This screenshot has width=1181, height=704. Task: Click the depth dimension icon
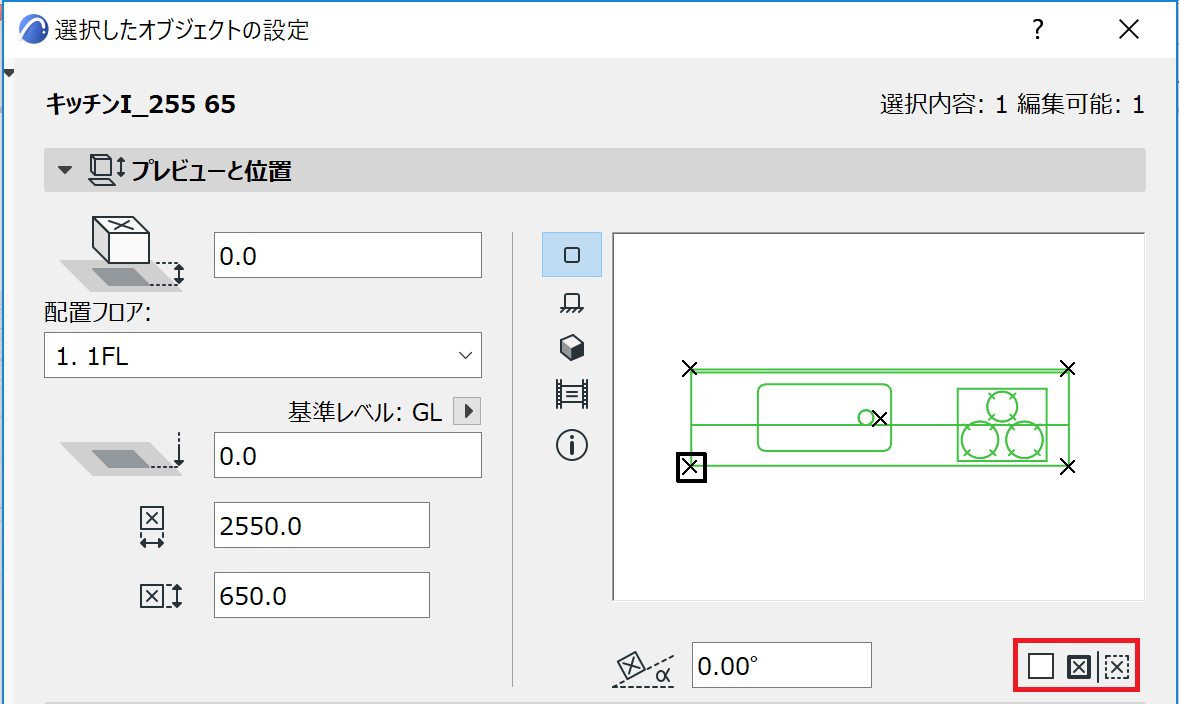pyautogui.click(x=160, y=596)
